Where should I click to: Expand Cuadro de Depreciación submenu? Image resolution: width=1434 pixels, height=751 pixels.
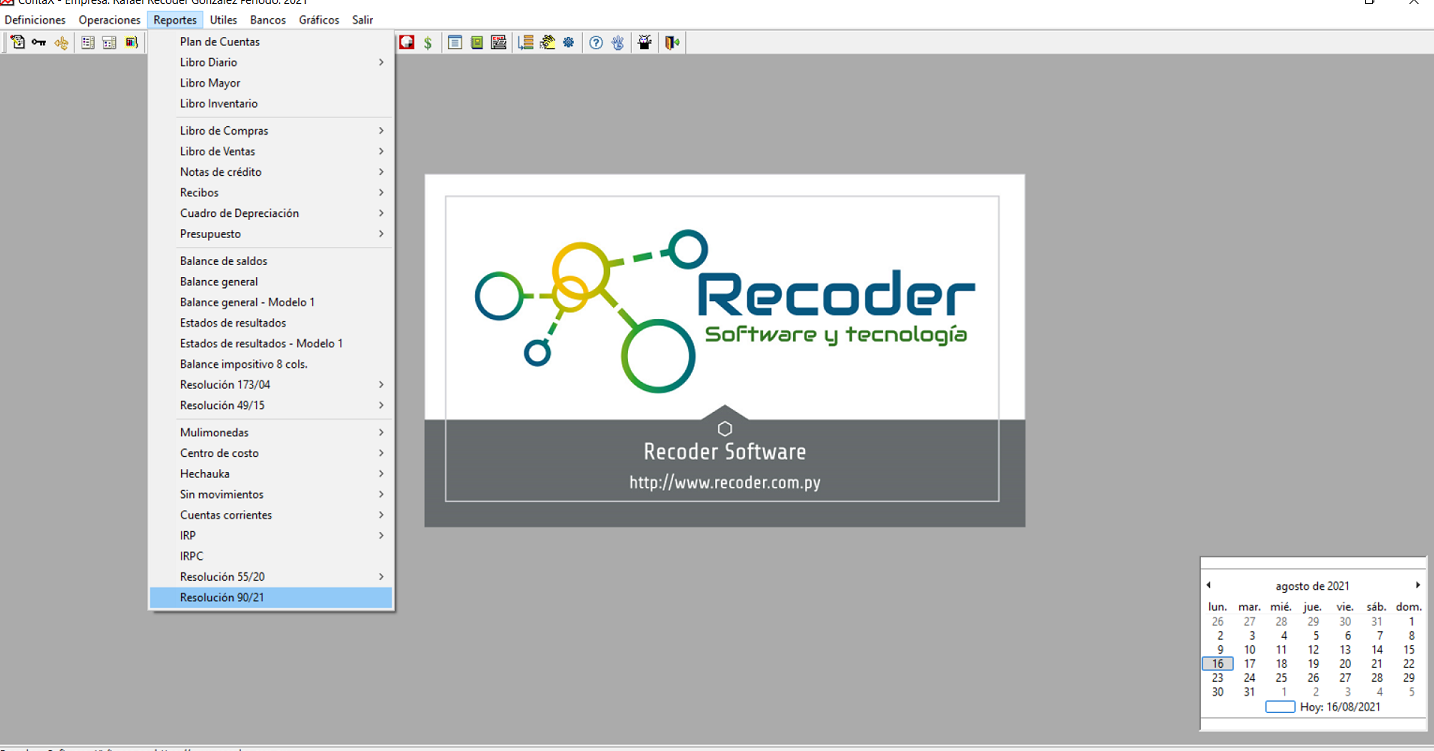click(x=271, y=213)
